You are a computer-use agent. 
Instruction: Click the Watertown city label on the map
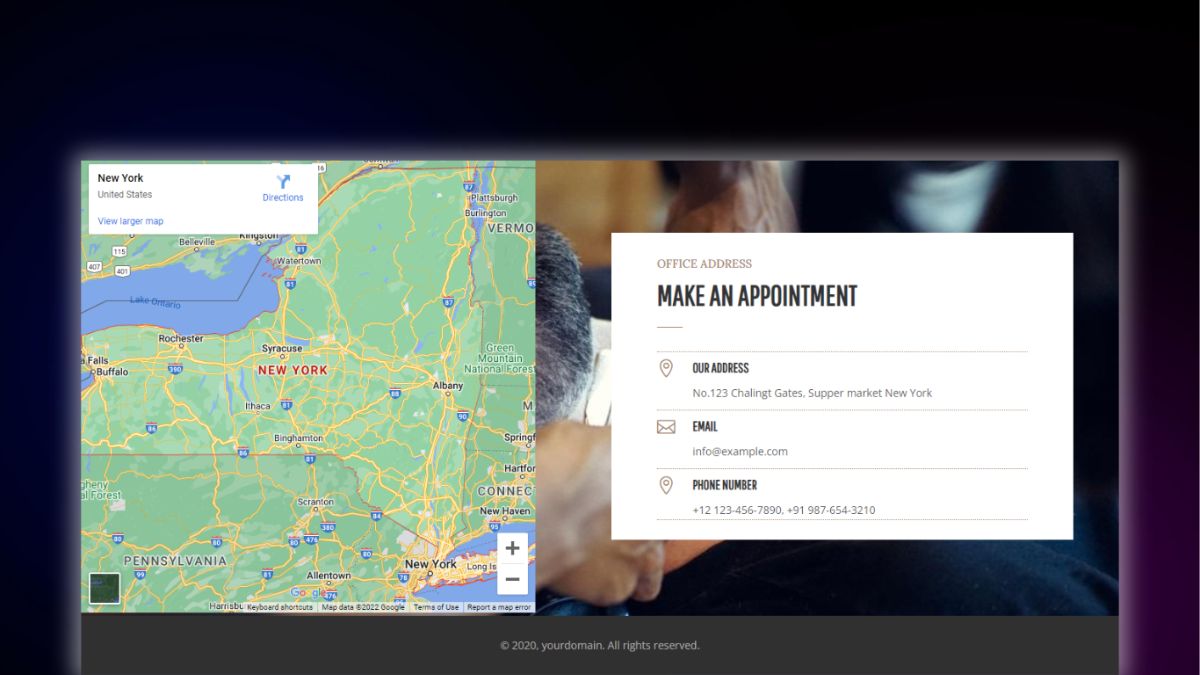coord(299,260)
